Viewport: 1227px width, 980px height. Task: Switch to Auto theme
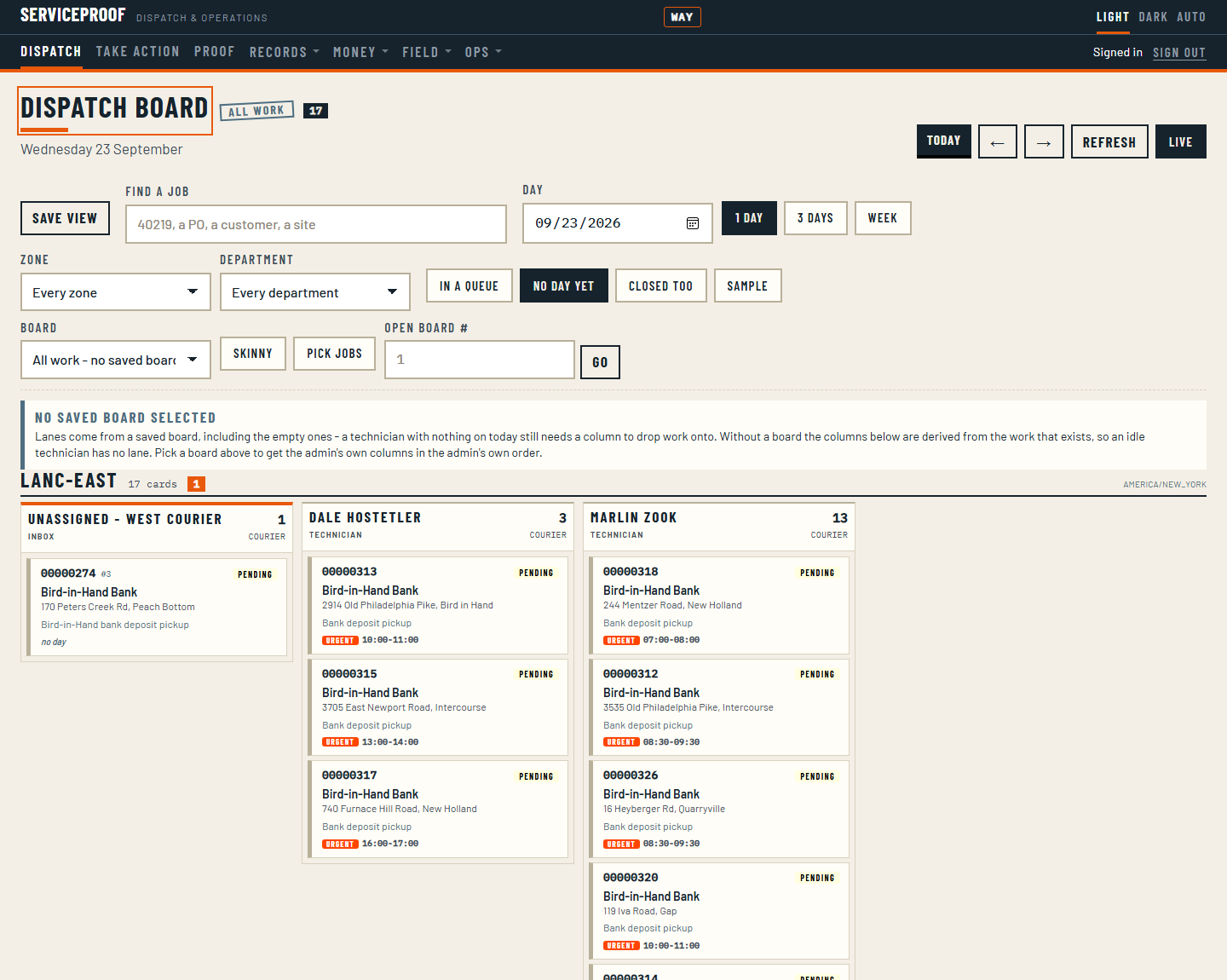coord(1191,17)
